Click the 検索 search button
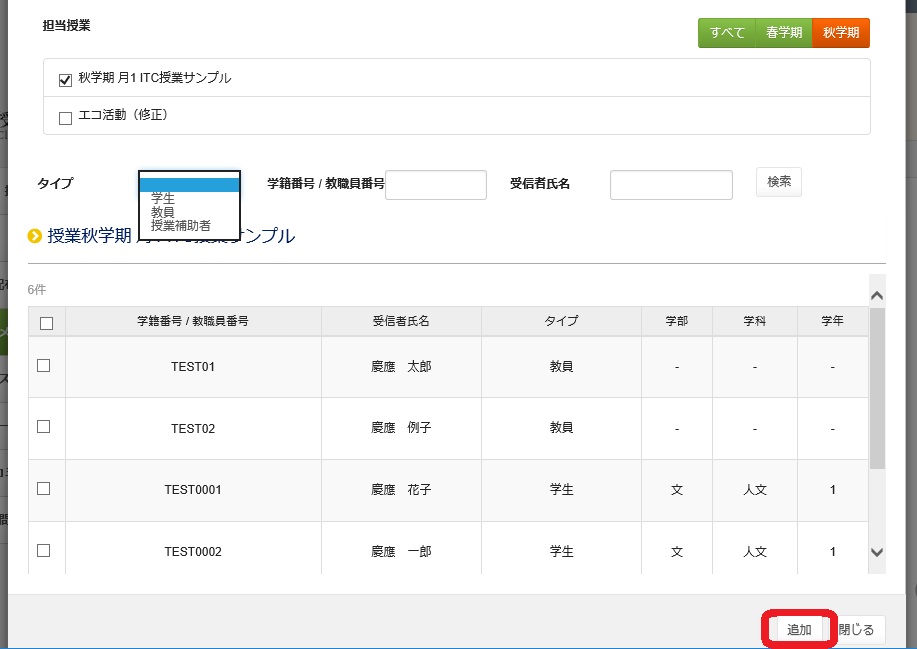The image size is (917, 649). point(778,182)
